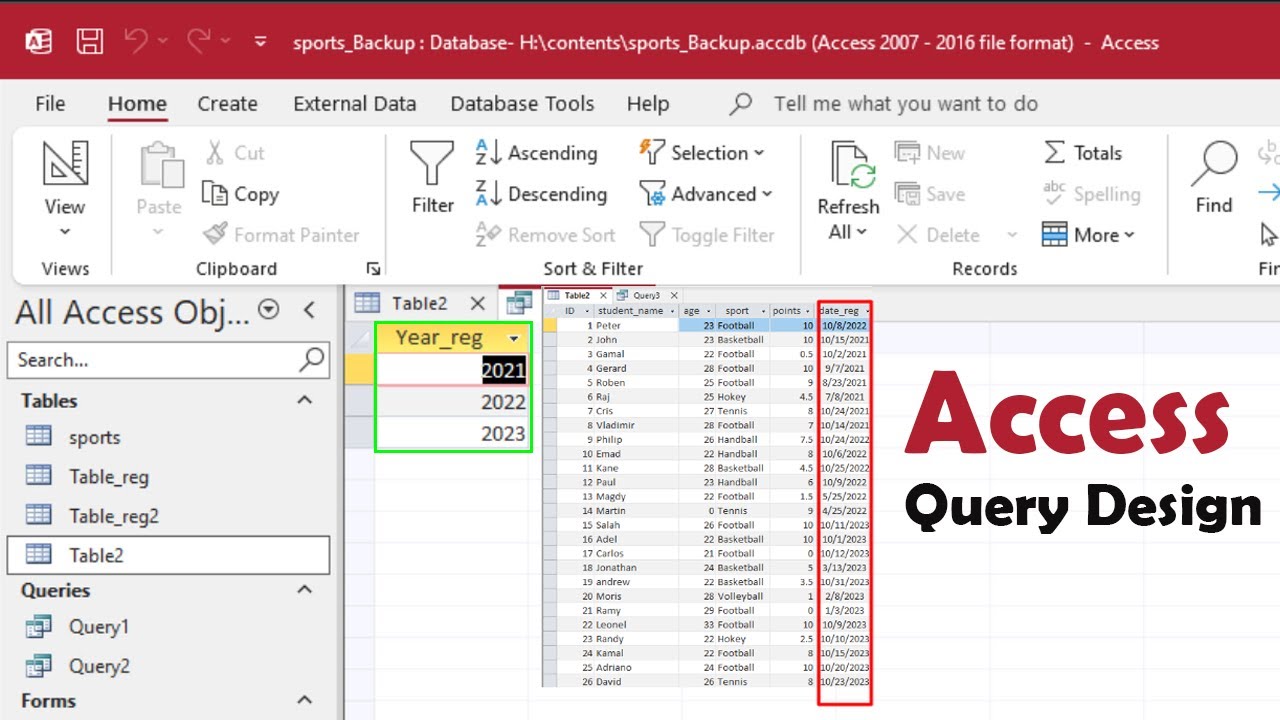Click the Spelling check button
1280x720 pixels.
coord(1091,194)
